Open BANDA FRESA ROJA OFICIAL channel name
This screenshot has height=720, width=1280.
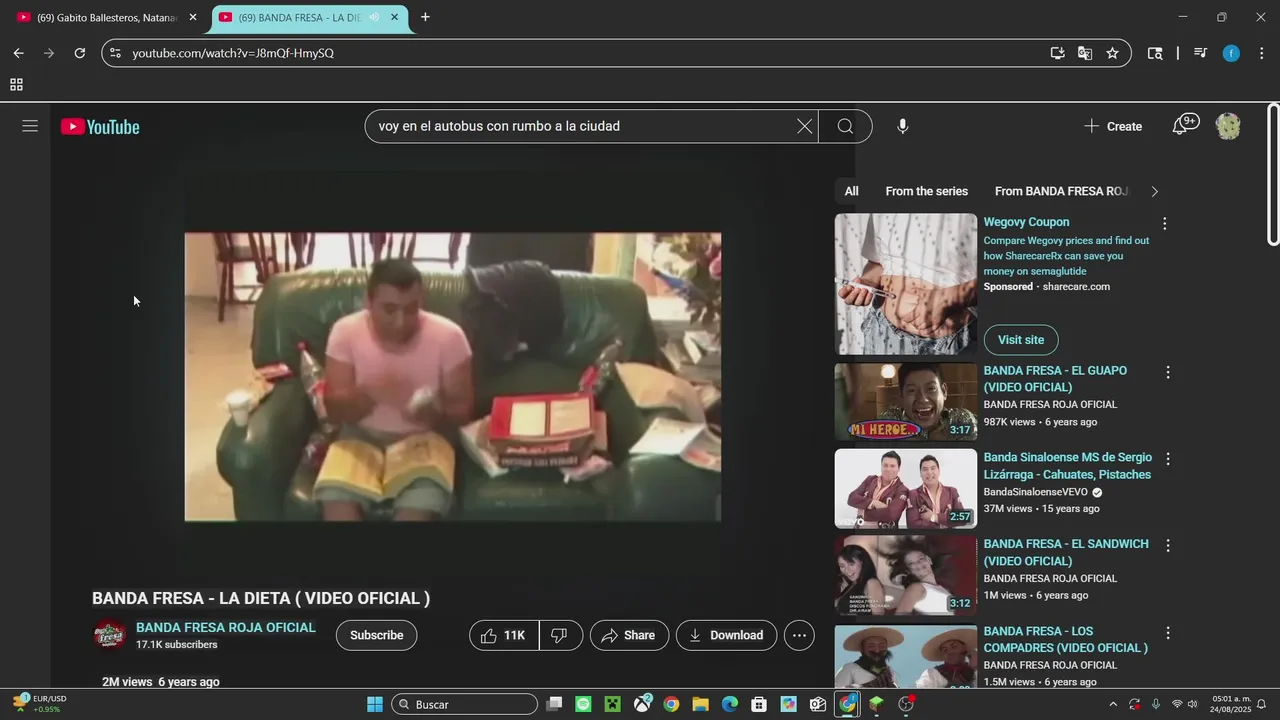[226, 627]
